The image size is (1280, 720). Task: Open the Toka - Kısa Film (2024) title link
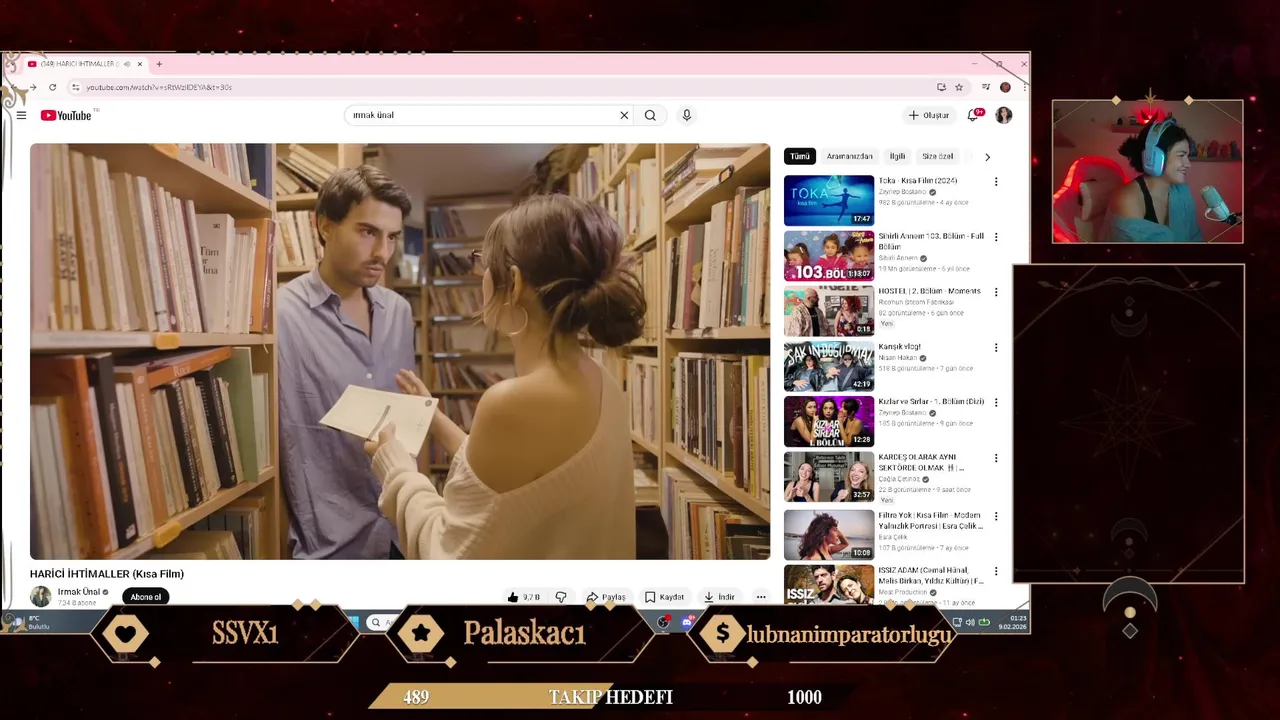[918, 181]
